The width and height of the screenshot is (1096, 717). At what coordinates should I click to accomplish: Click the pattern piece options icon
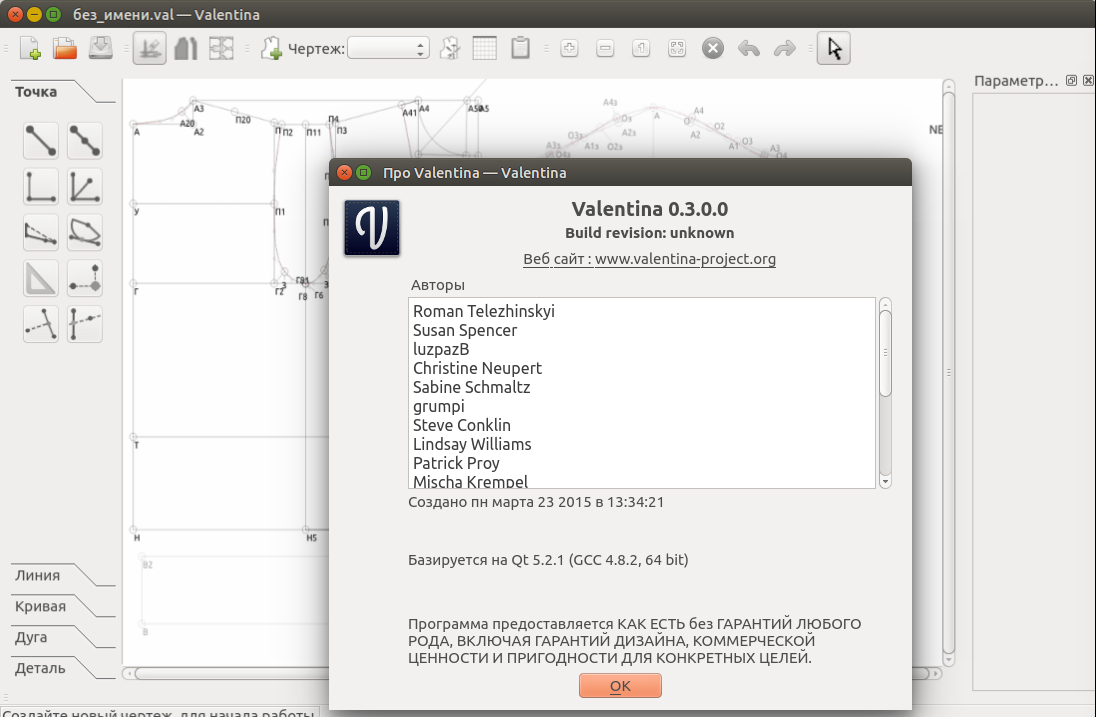tap(450, 48)
